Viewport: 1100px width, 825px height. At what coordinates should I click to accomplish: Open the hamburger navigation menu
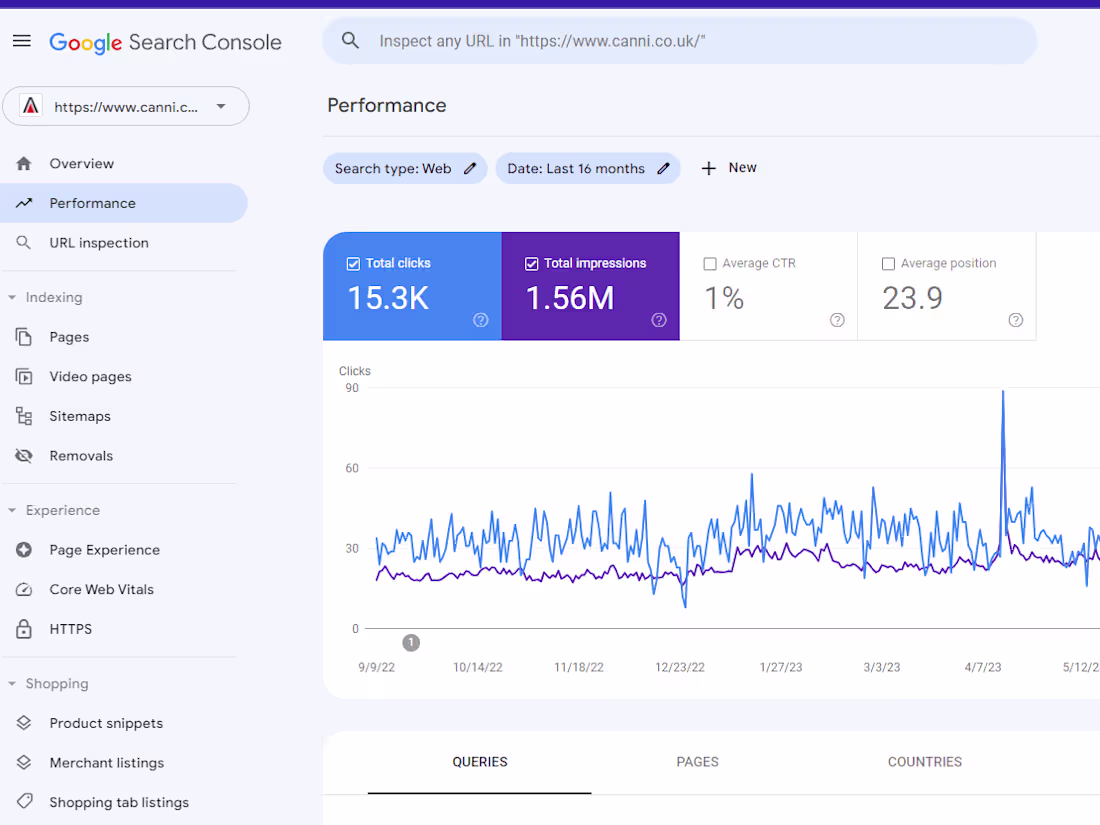[x=21, y=41]
